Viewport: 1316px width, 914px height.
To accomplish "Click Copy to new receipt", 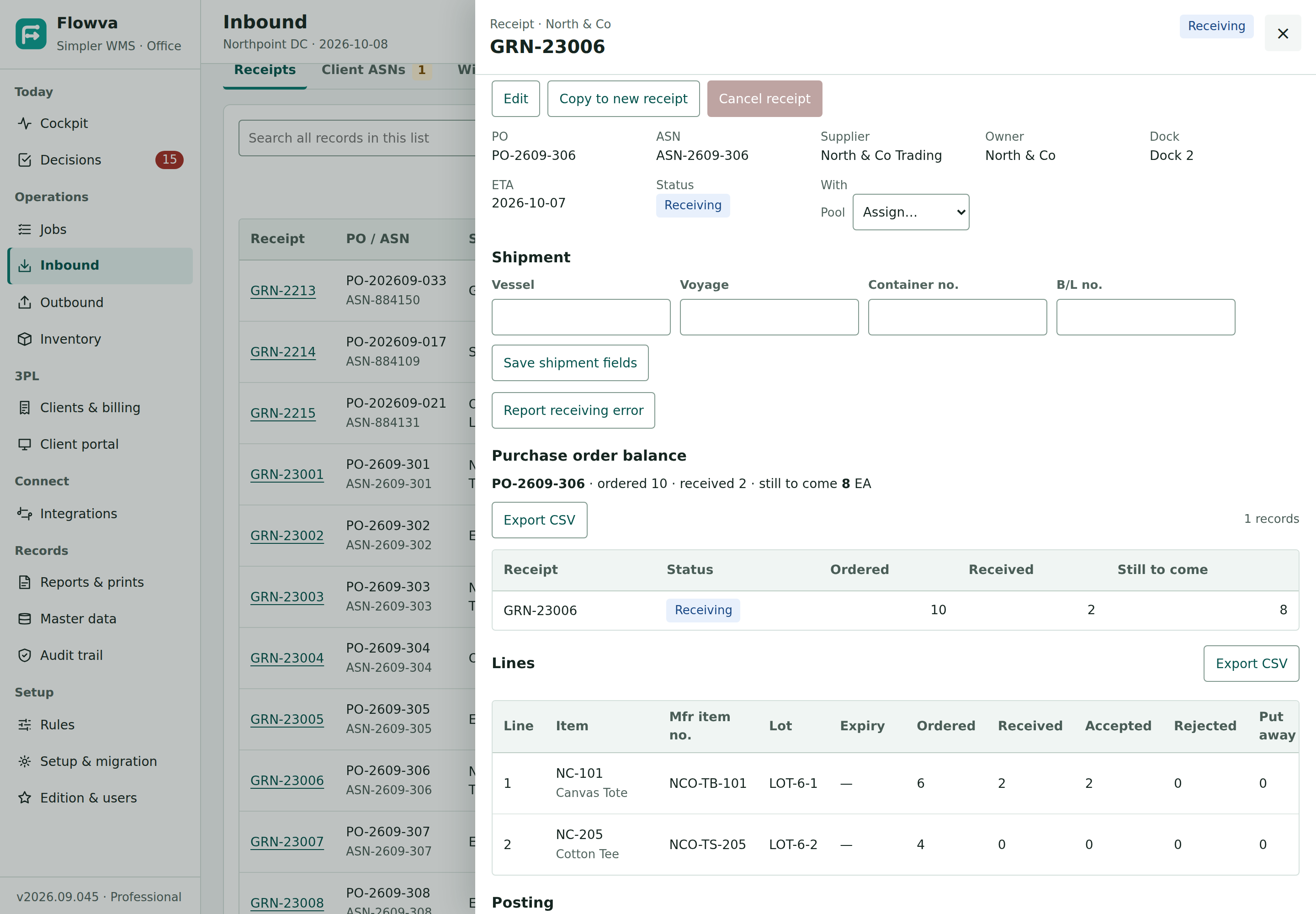I will 623,99.
